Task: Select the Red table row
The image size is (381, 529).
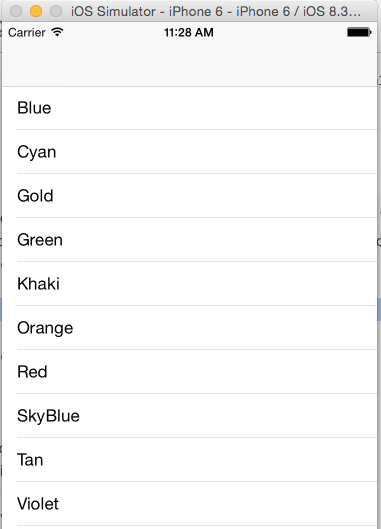Action: pos(189,372)
